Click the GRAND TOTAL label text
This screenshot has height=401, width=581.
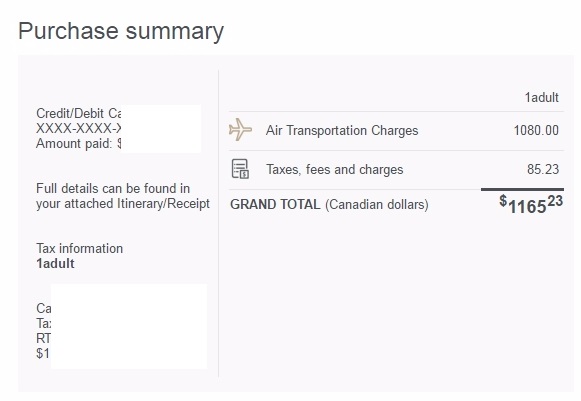pyautogui.click(x=275, y=205)
